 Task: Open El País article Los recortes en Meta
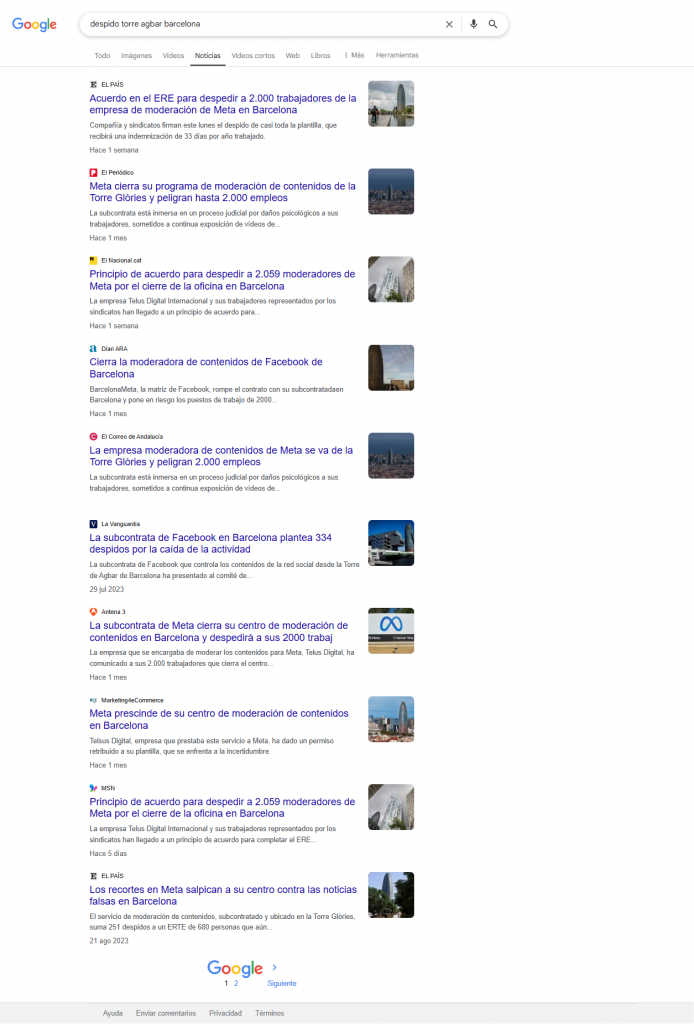[223, 895]
